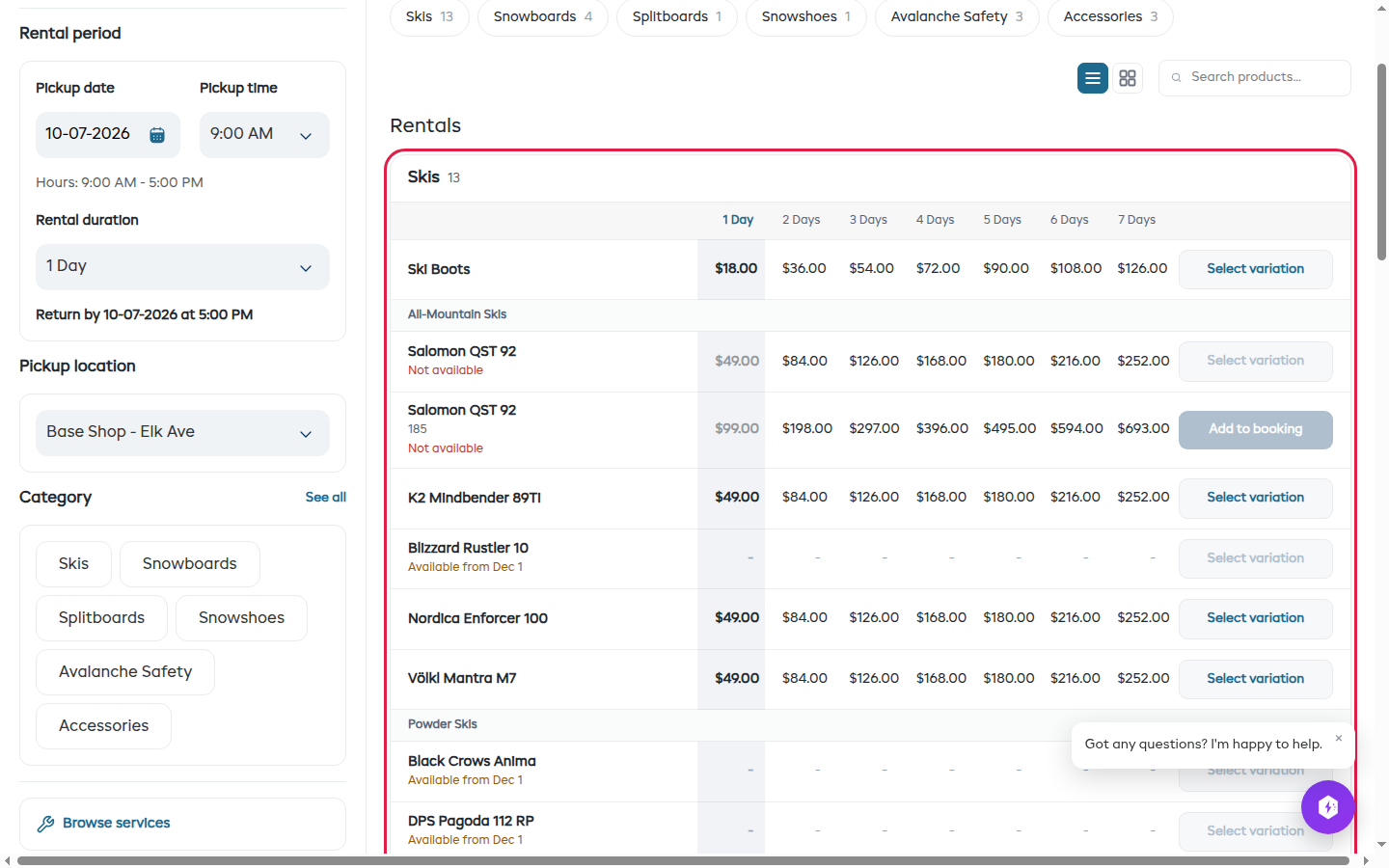Click the horizontal page scrollbar

[683, 860]
